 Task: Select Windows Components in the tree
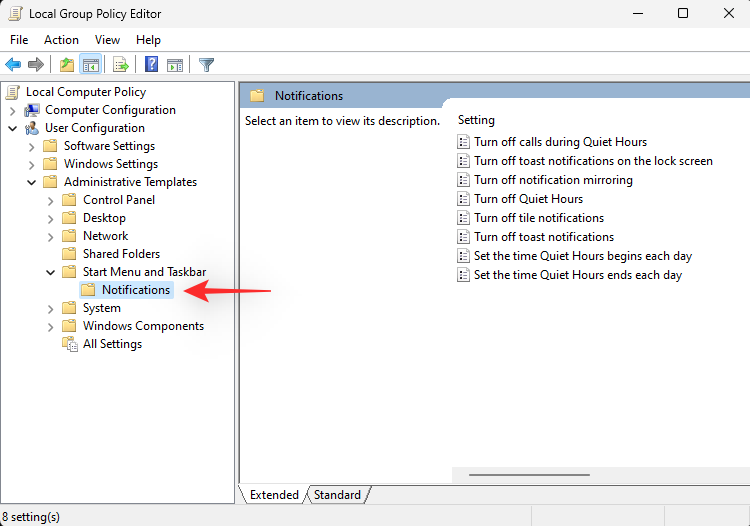coord(143,326)
